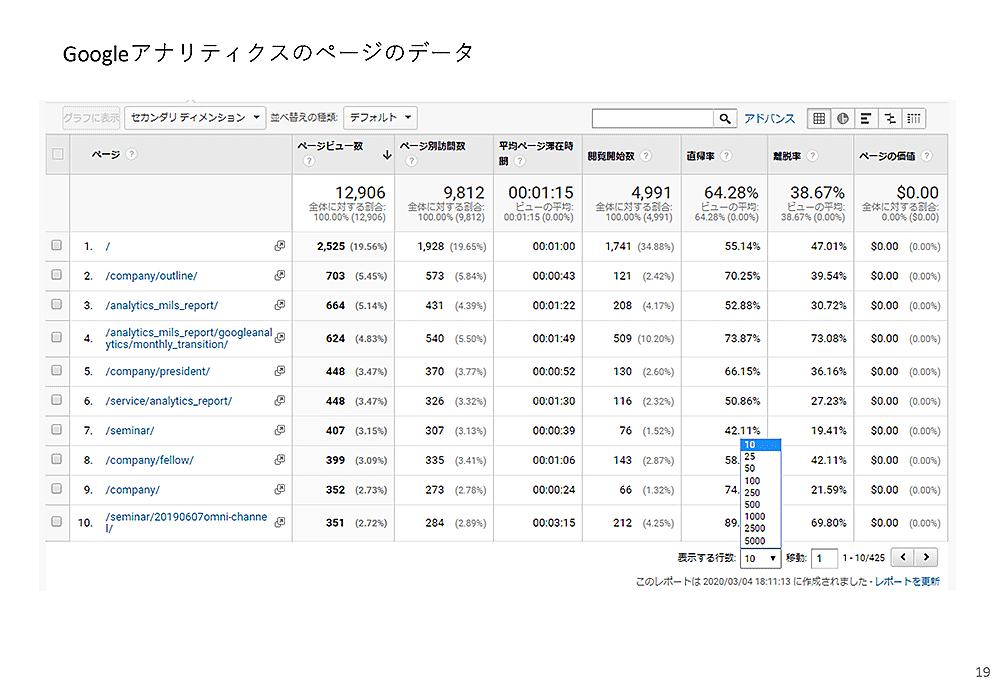The width and height of the screenshot is (1000, 692).
Task: Check the select-all checkbox in header
Action: pos(57,154)
